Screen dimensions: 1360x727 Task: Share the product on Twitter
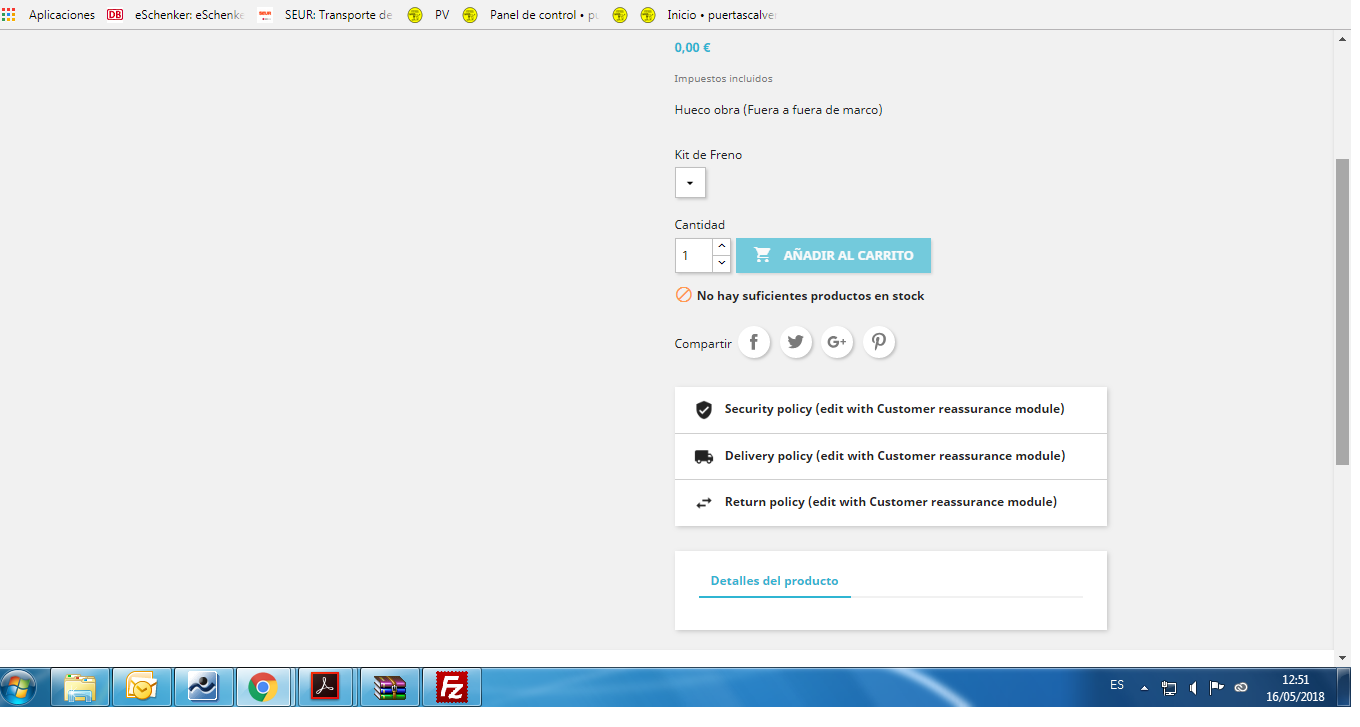[796, 342]
